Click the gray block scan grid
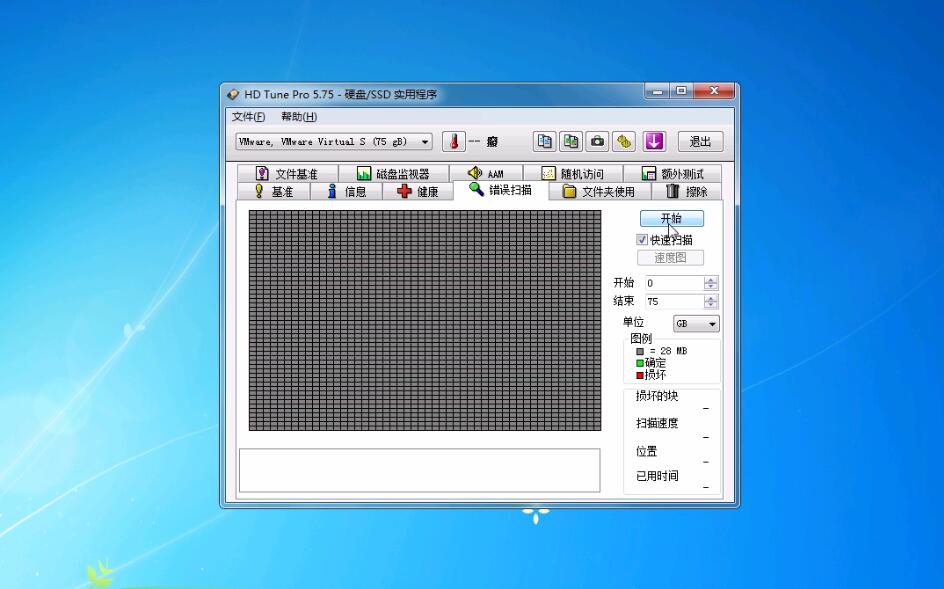Screen dimensions: 944x589 (x=425, y=320)
